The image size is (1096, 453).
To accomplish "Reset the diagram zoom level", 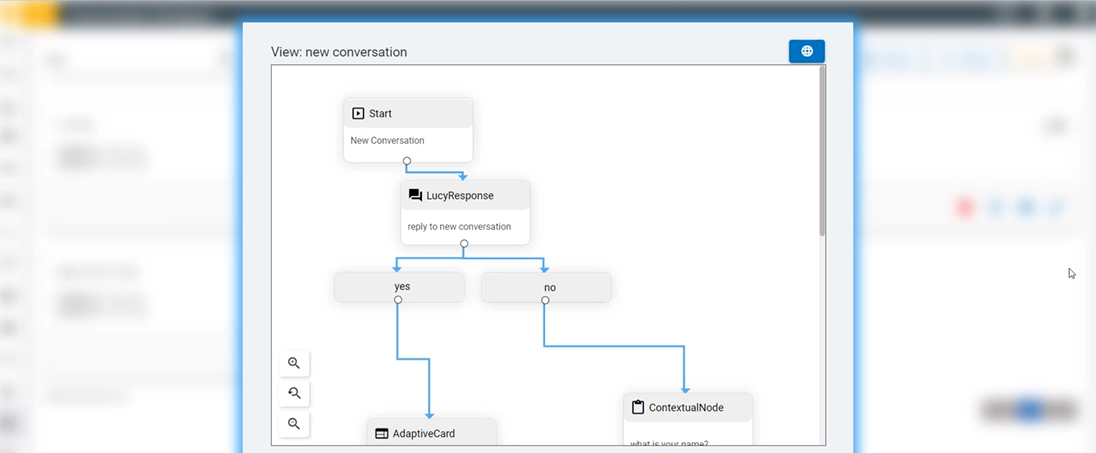I will pos(294,393).
